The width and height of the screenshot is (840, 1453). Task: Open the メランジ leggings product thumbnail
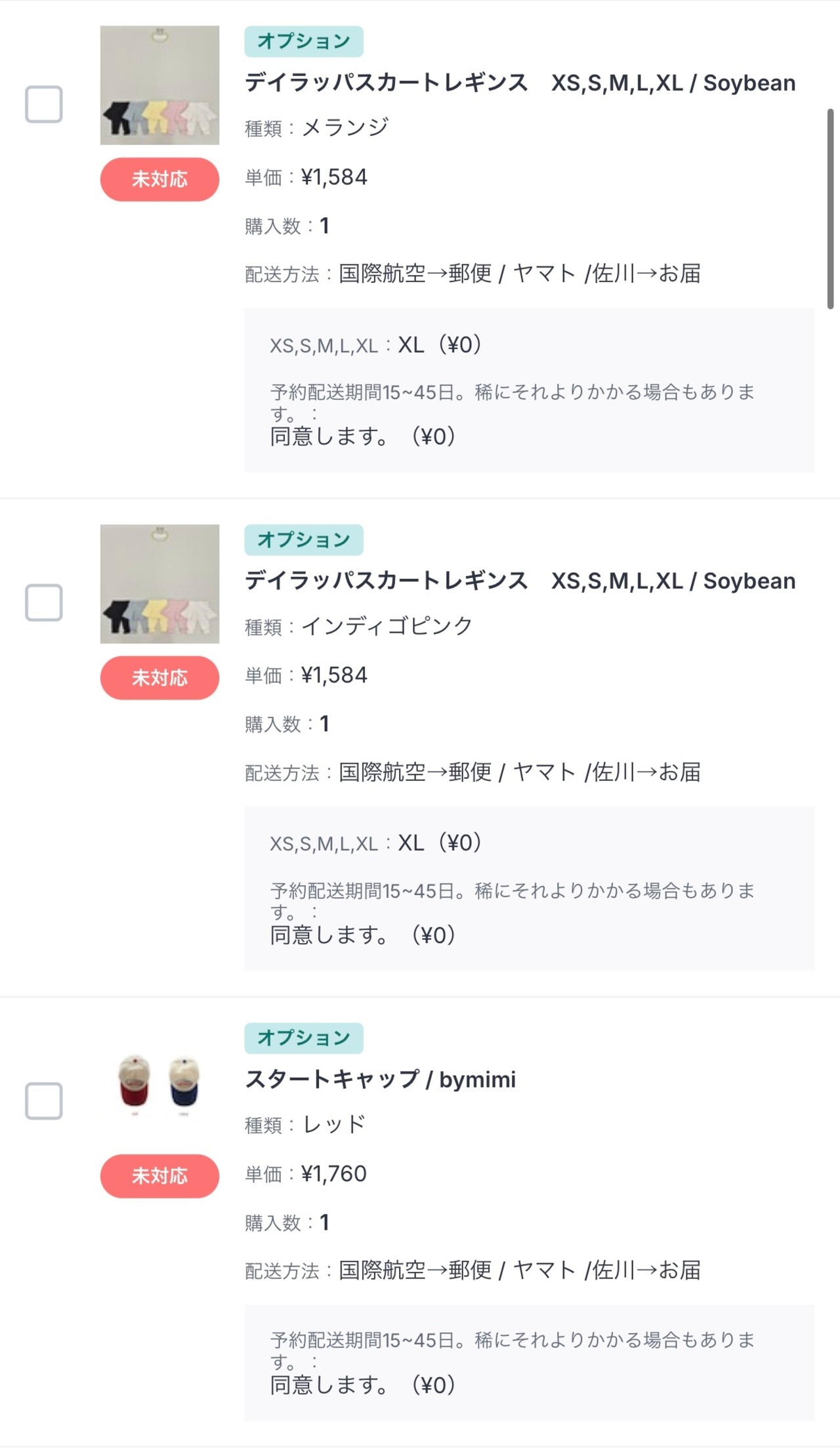click(159, 85)
